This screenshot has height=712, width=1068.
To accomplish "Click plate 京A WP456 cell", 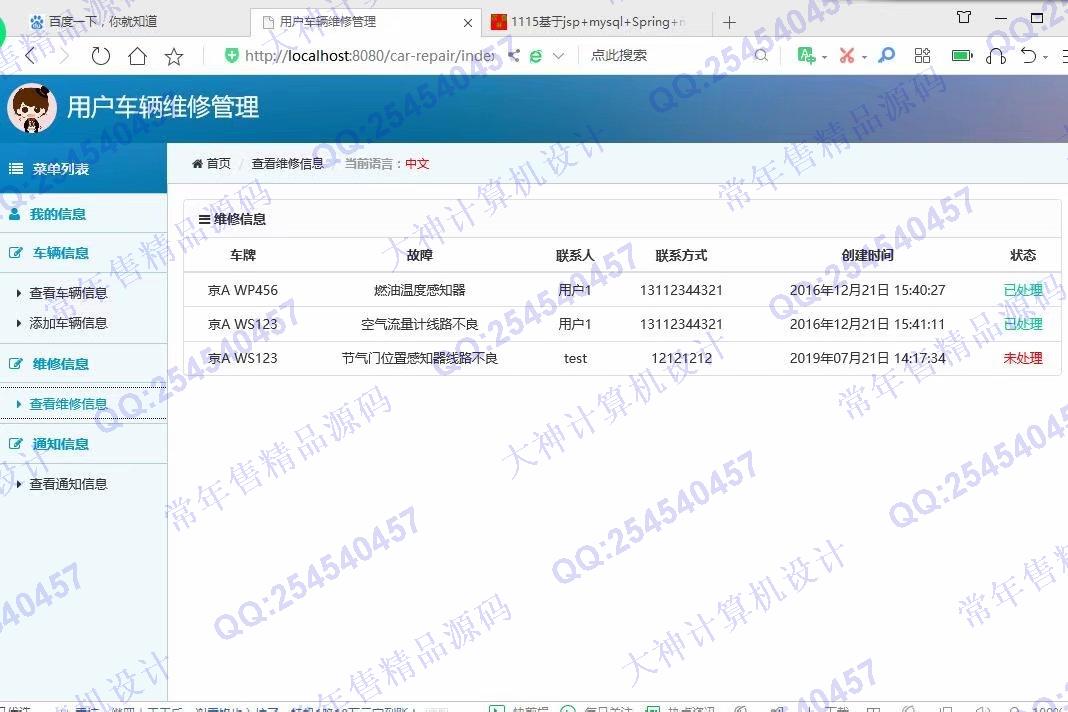I will [x=243, y=290].
